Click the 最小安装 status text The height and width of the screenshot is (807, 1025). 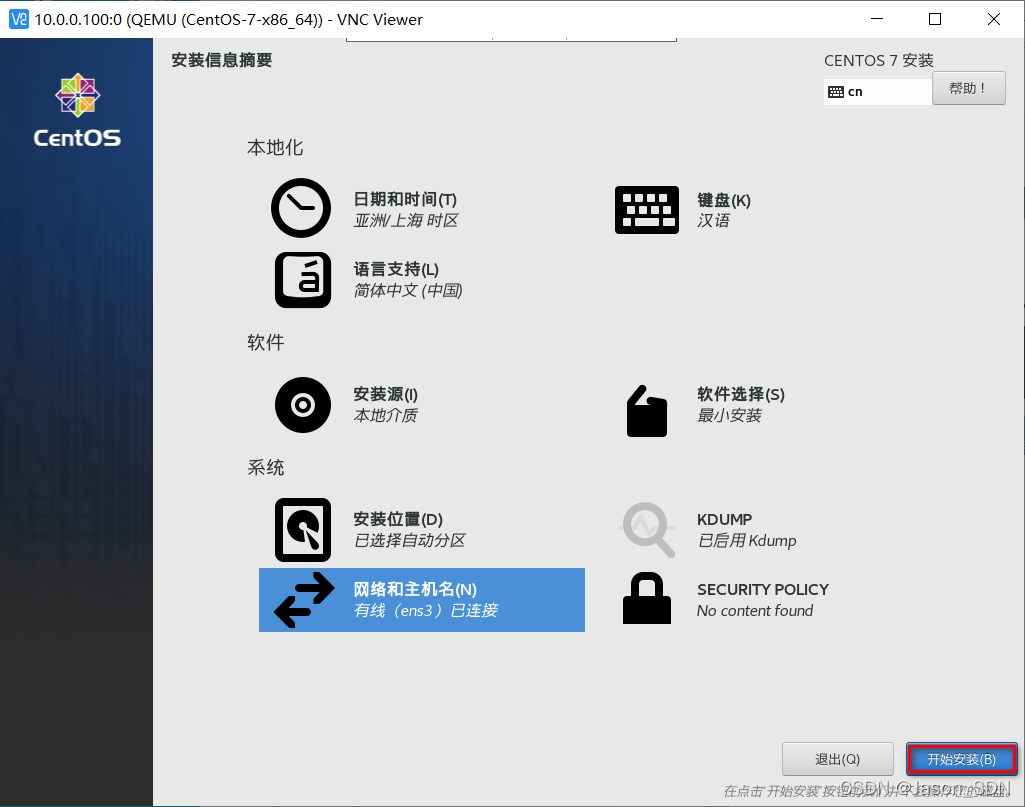tap(729, 415)
